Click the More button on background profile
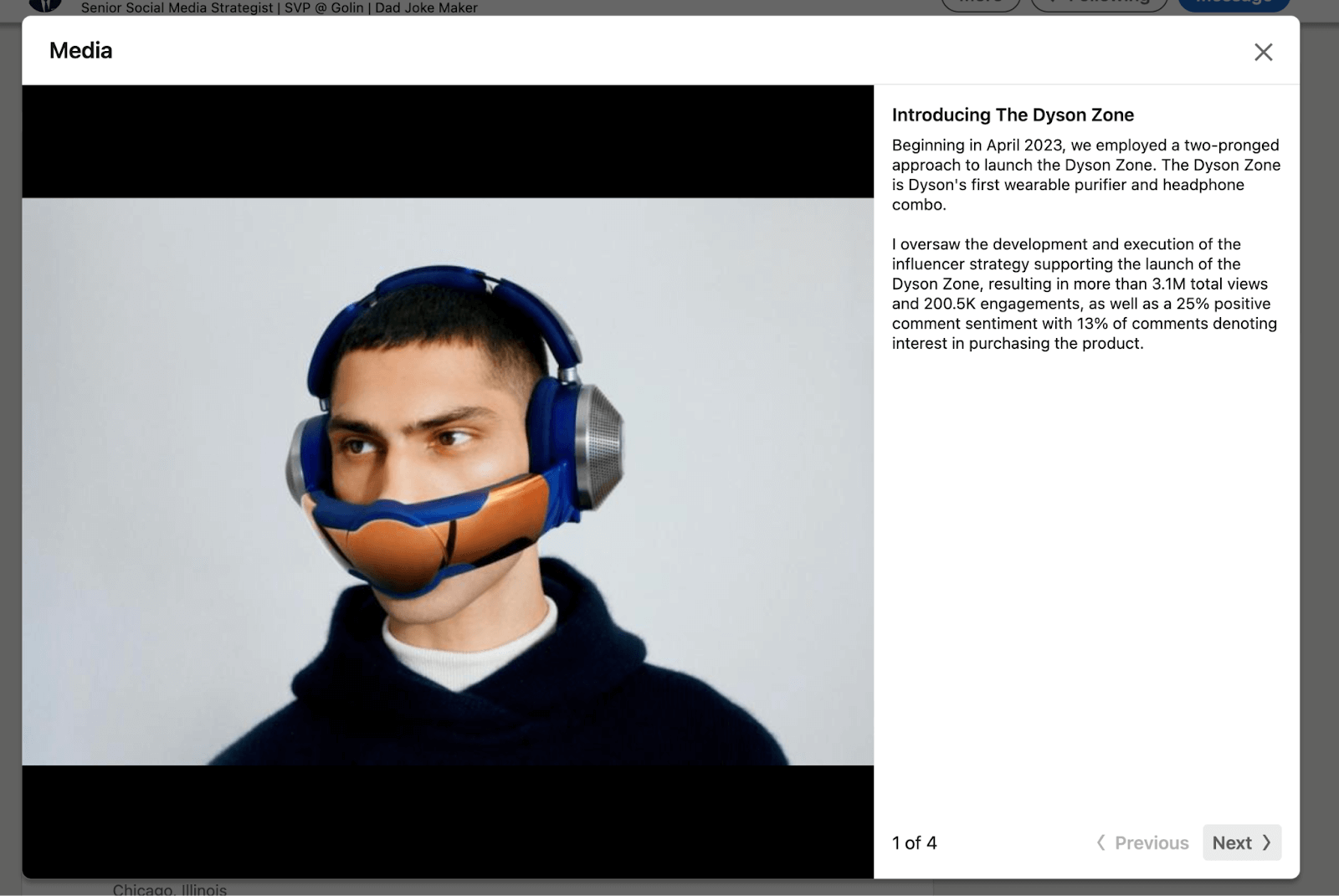The image size is (1339, 896). pos(981,4)
